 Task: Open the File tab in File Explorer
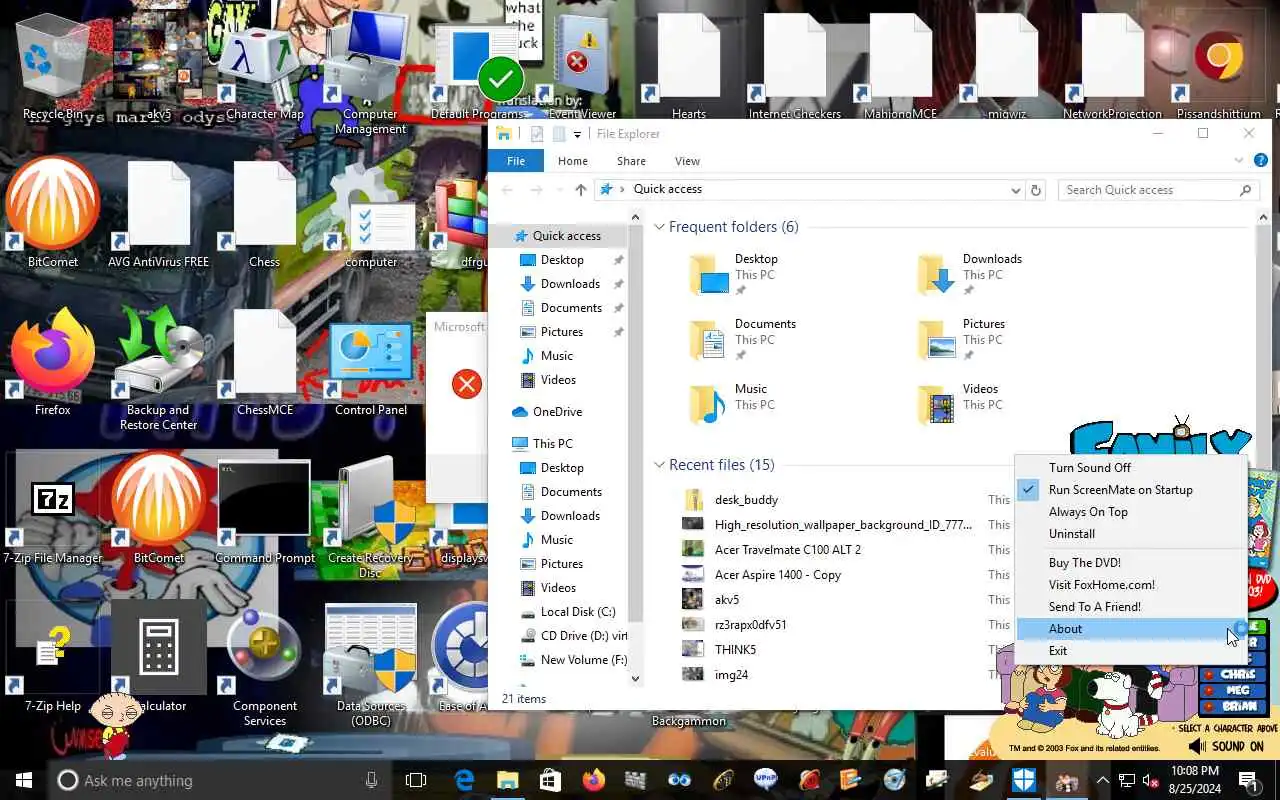(516, 161)
